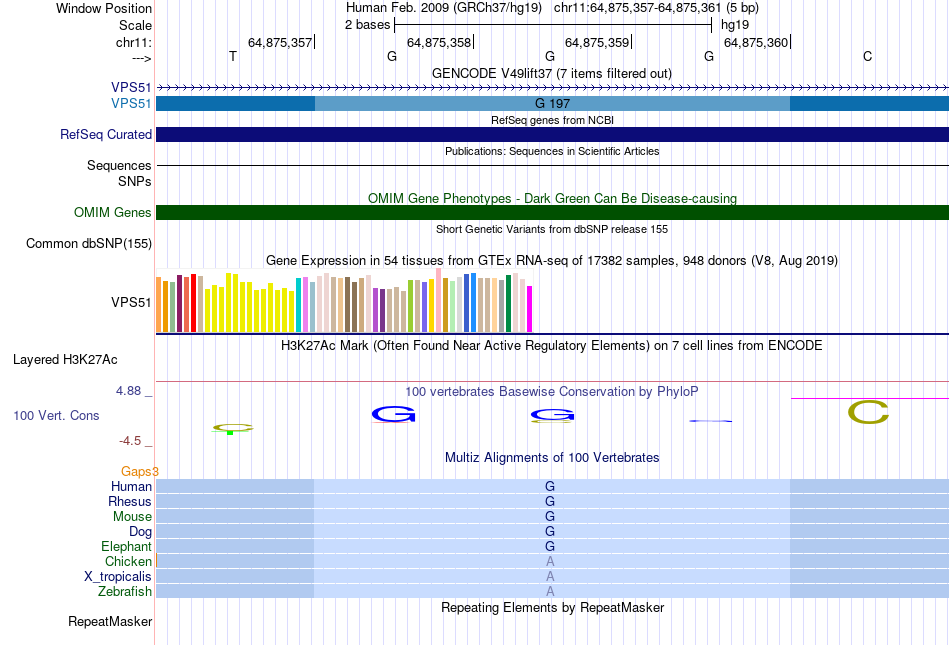Click the small C base in the sequence row
Viewport: 950px width, 645px height.
868,56
